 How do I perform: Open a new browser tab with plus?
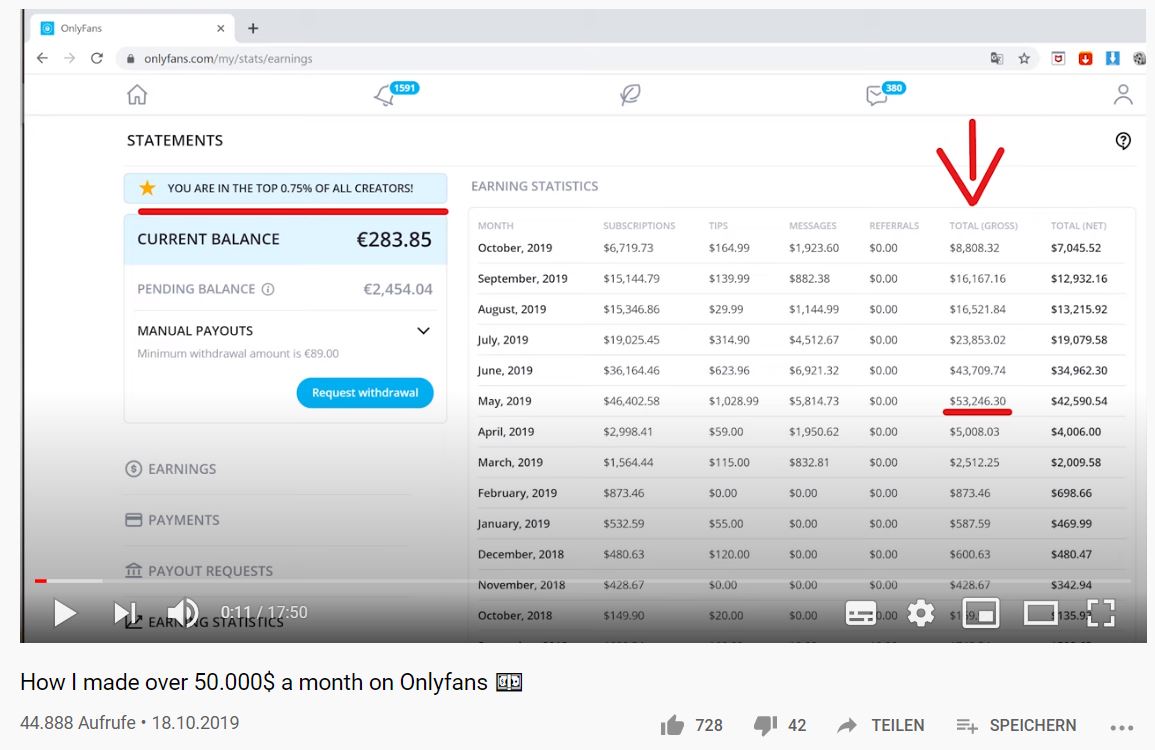[x=253, y=28]
